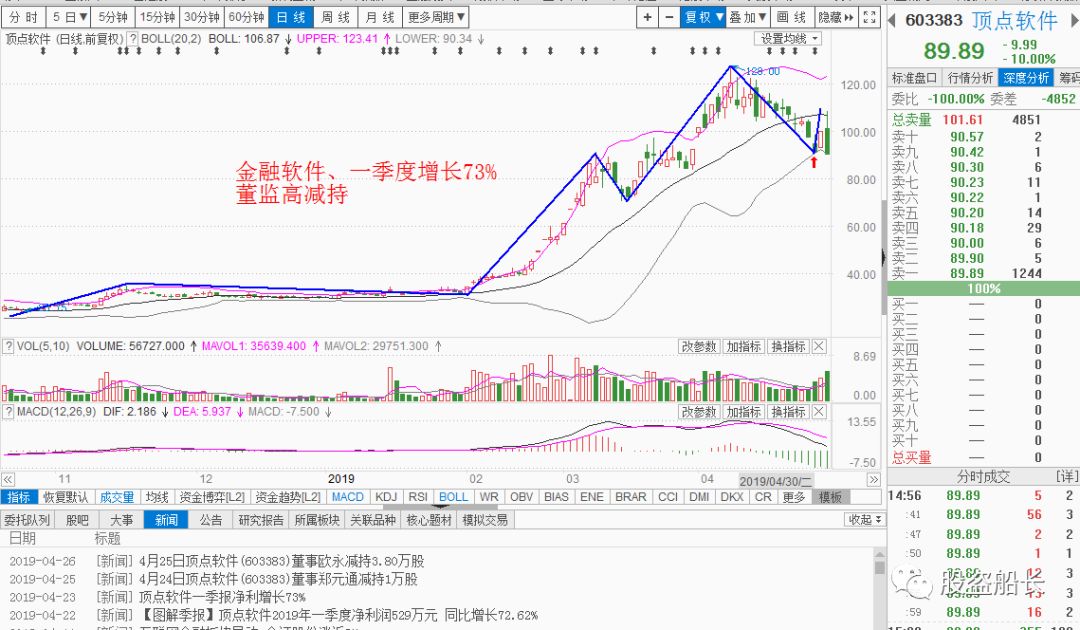Switch to the 所属板块 tab
This screenshot has width=1080, height=630.
click(x=317, y=520)
